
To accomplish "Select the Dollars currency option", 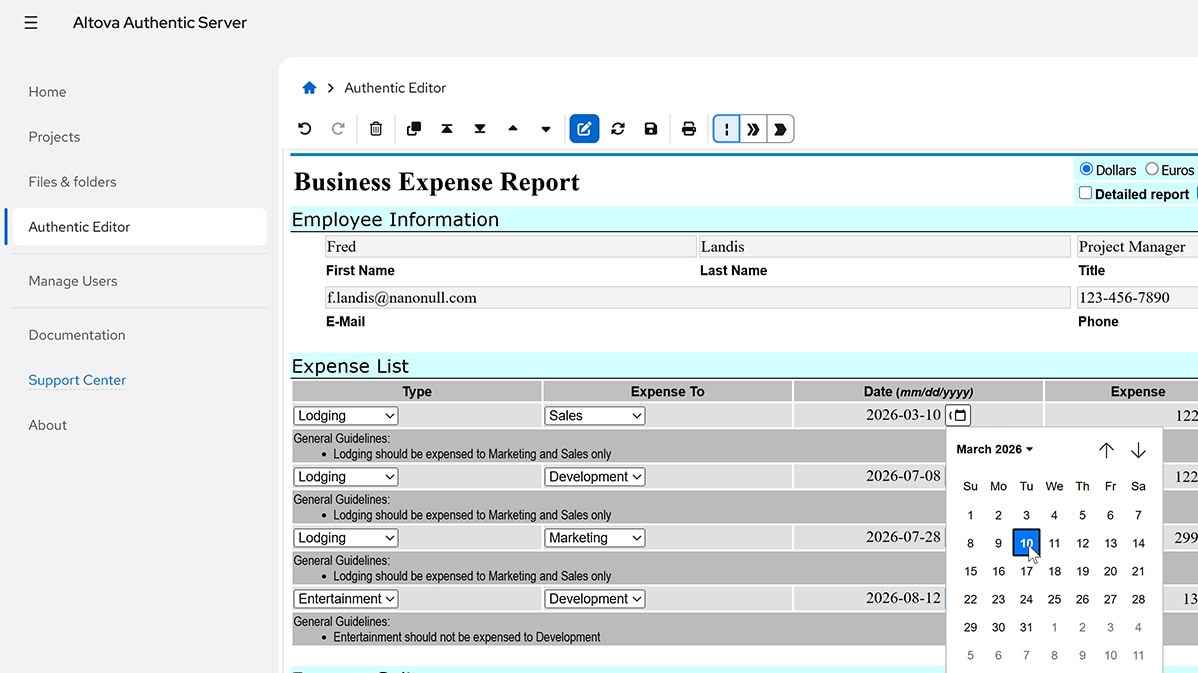I will (x=1086, y=169).
